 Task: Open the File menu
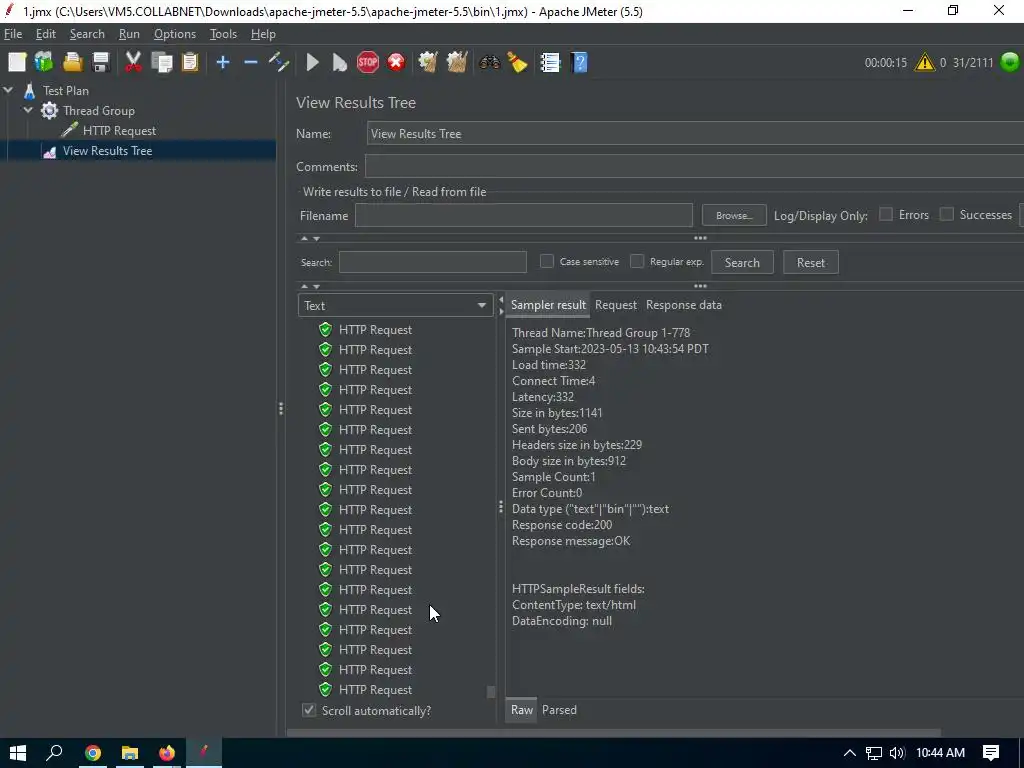13,34
